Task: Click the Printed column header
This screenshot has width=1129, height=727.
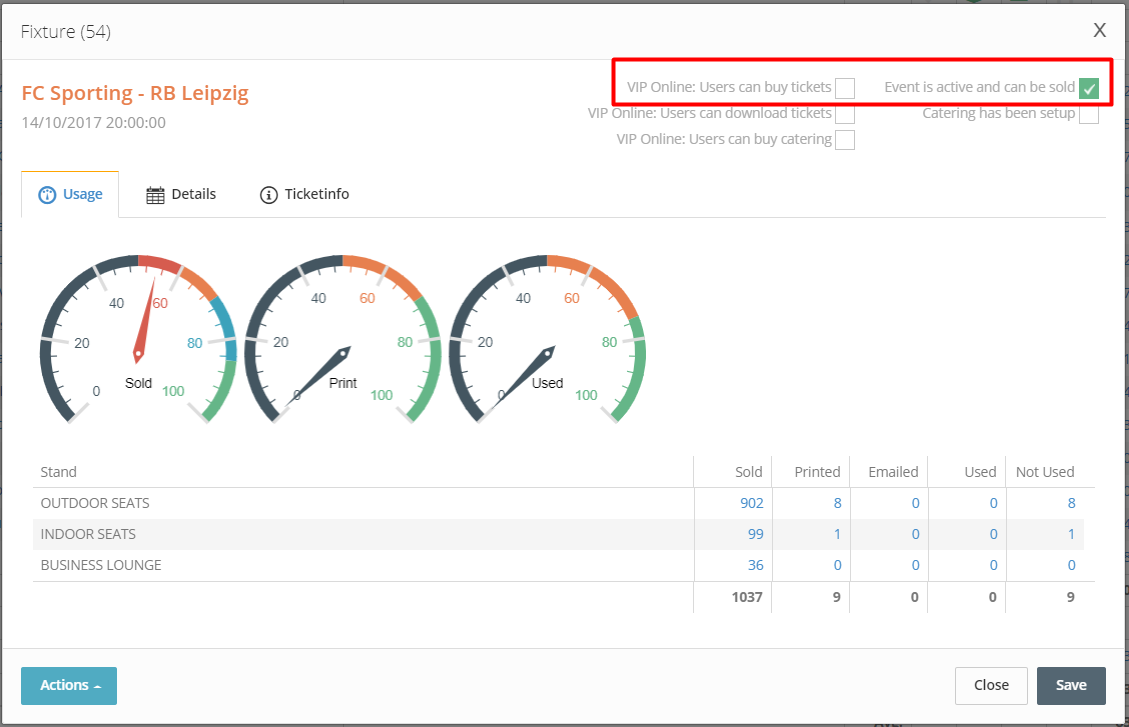Action: point(817,472)
